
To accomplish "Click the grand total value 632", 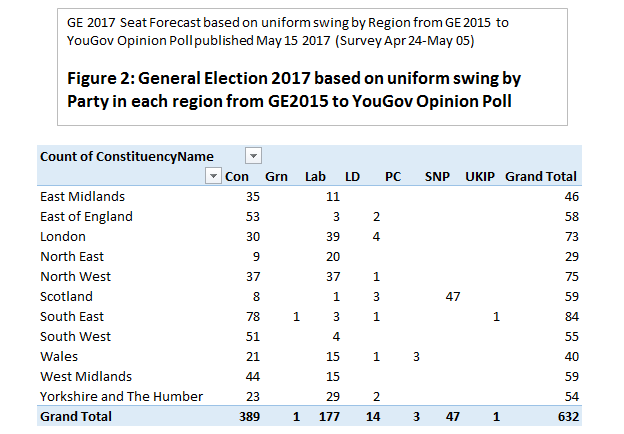I will pyautogui.click(x=564, y=416).
